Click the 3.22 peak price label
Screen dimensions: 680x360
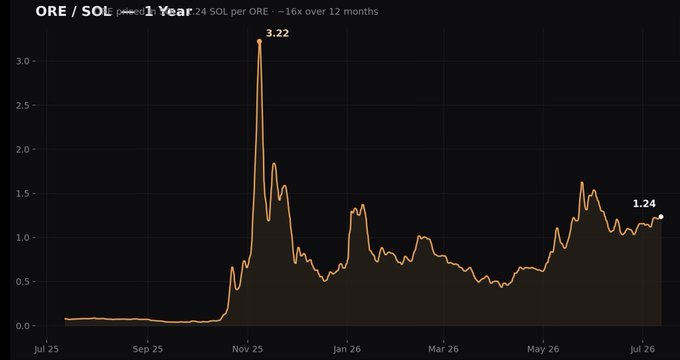[x=277, y=33]
